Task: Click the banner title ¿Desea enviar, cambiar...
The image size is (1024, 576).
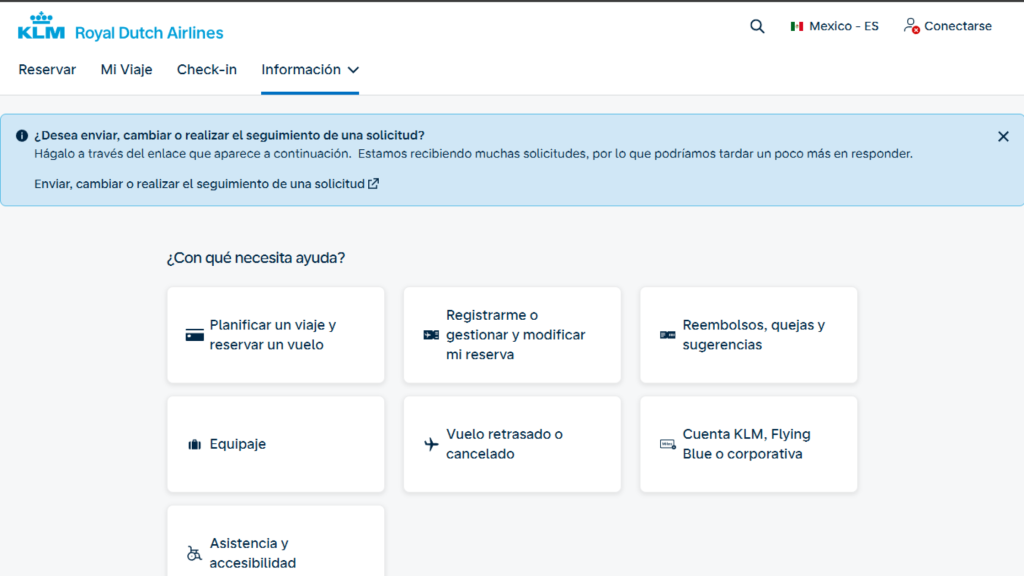Action: click(x=229, y=135)
